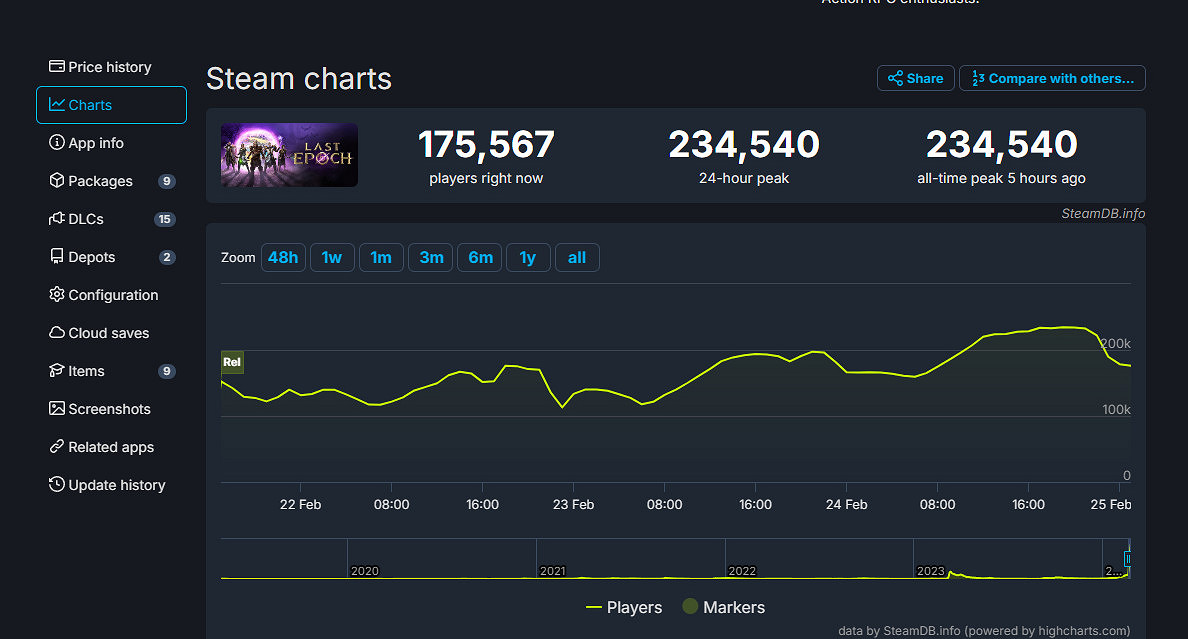Open the Update history icon

pos(58,485)
